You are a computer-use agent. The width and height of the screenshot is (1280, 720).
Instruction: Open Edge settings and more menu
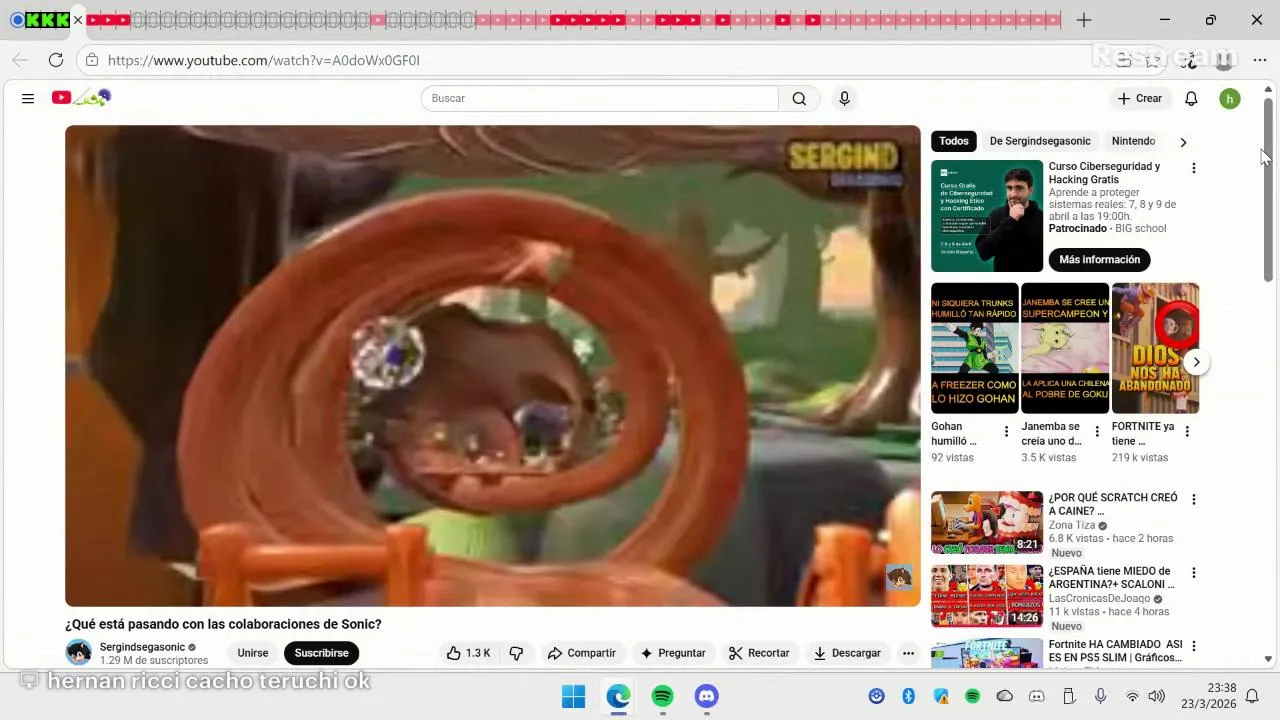click(x=1259, y=60)
